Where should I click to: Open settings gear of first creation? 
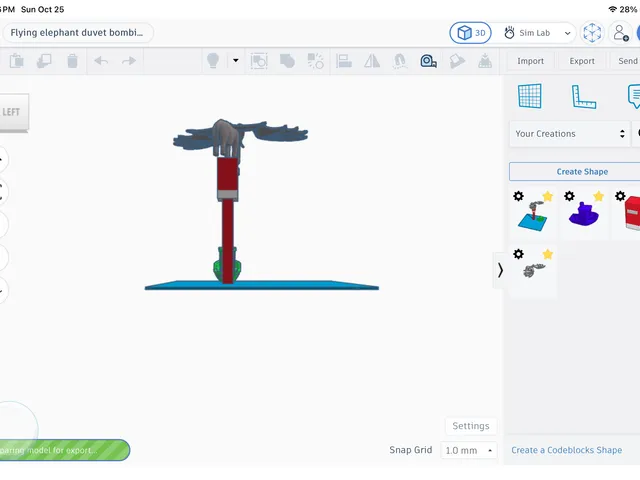[518, 196]
